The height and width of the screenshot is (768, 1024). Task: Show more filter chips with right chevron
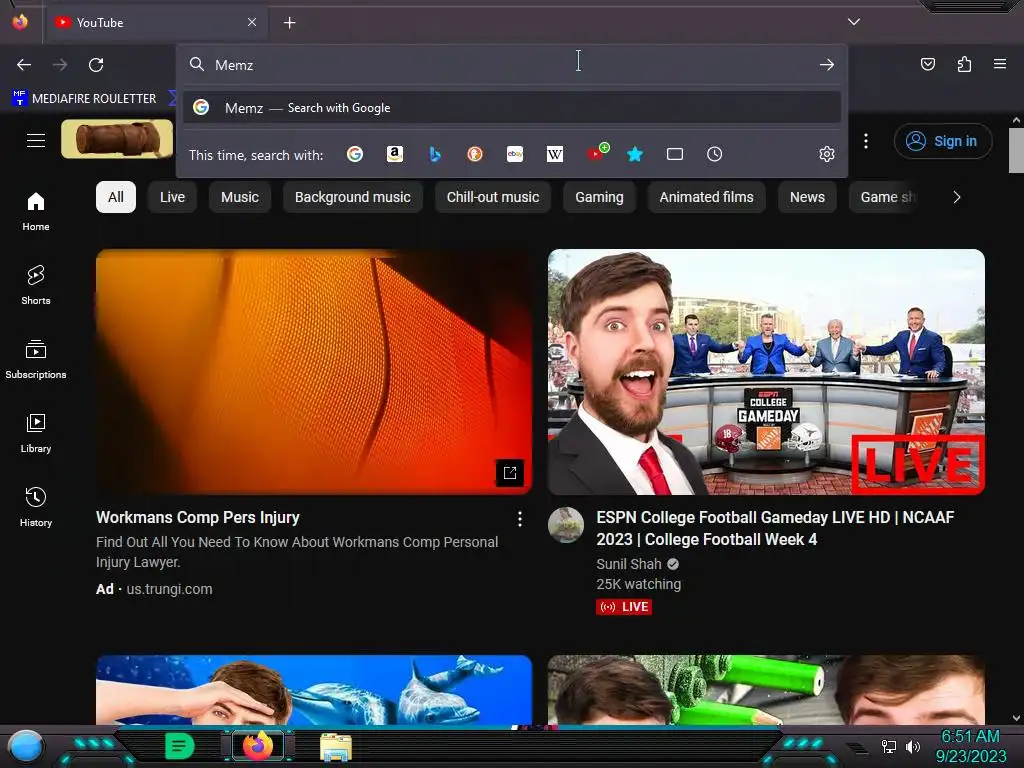point(957,197)
